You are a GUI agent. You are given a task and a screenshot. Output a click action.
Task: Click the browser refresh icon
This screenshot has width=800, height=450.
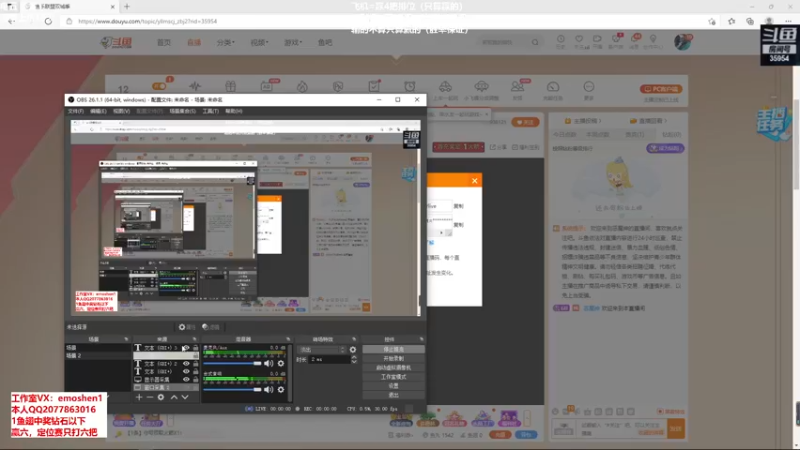pos(48,21)
